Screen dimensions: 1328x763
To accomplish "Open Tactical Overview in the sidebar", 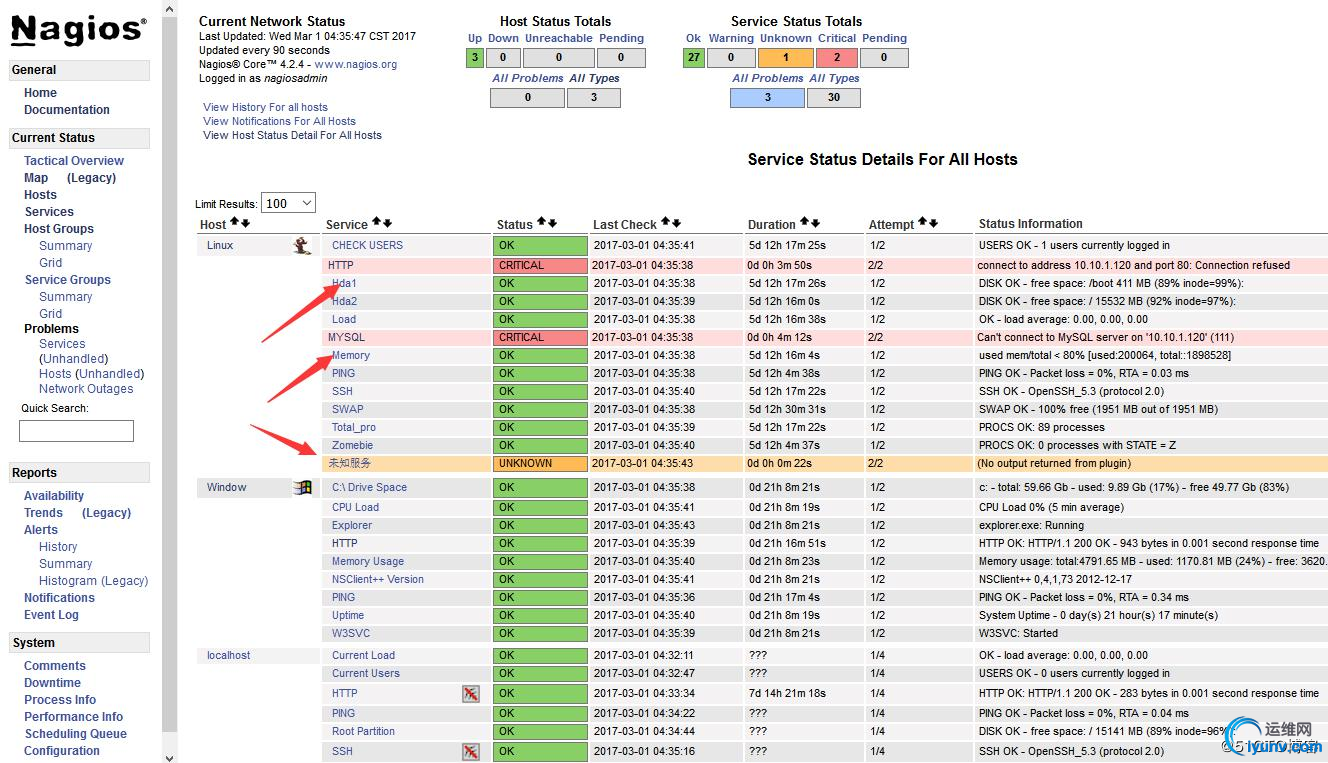I will click(74, 160).
